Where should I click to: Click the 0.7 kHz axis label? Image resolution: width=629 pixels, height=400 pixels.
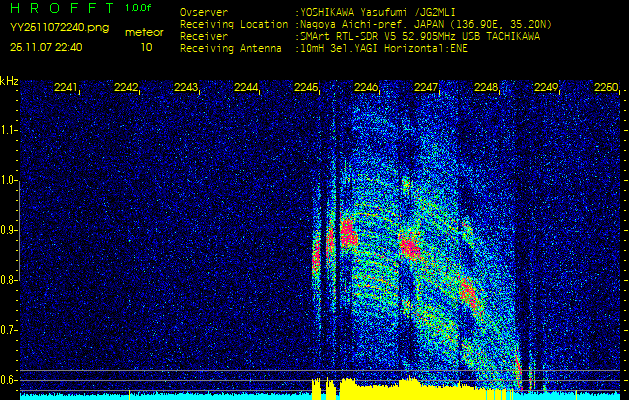tap(8, 330)
